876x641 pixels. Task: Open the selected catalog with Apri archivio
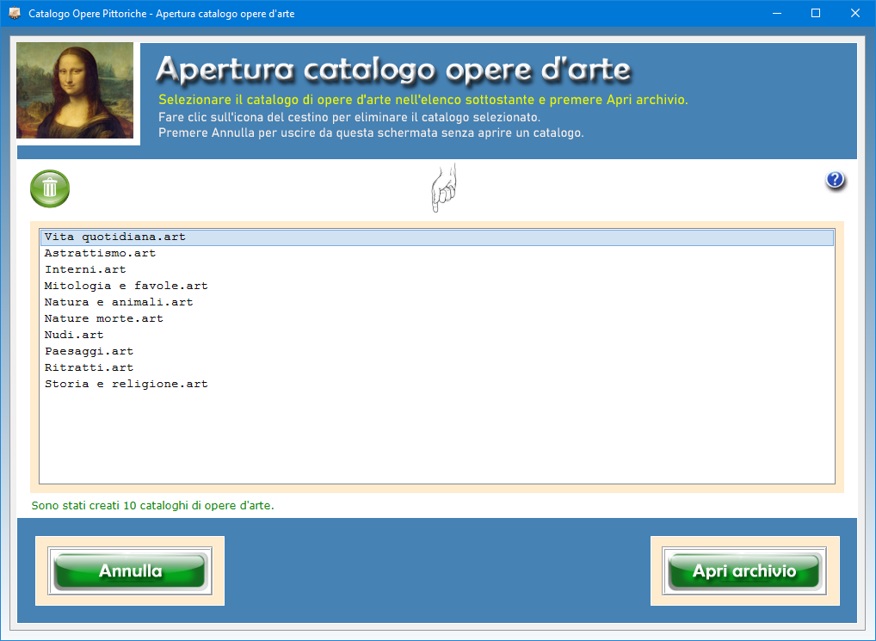[x=744, y=571]
